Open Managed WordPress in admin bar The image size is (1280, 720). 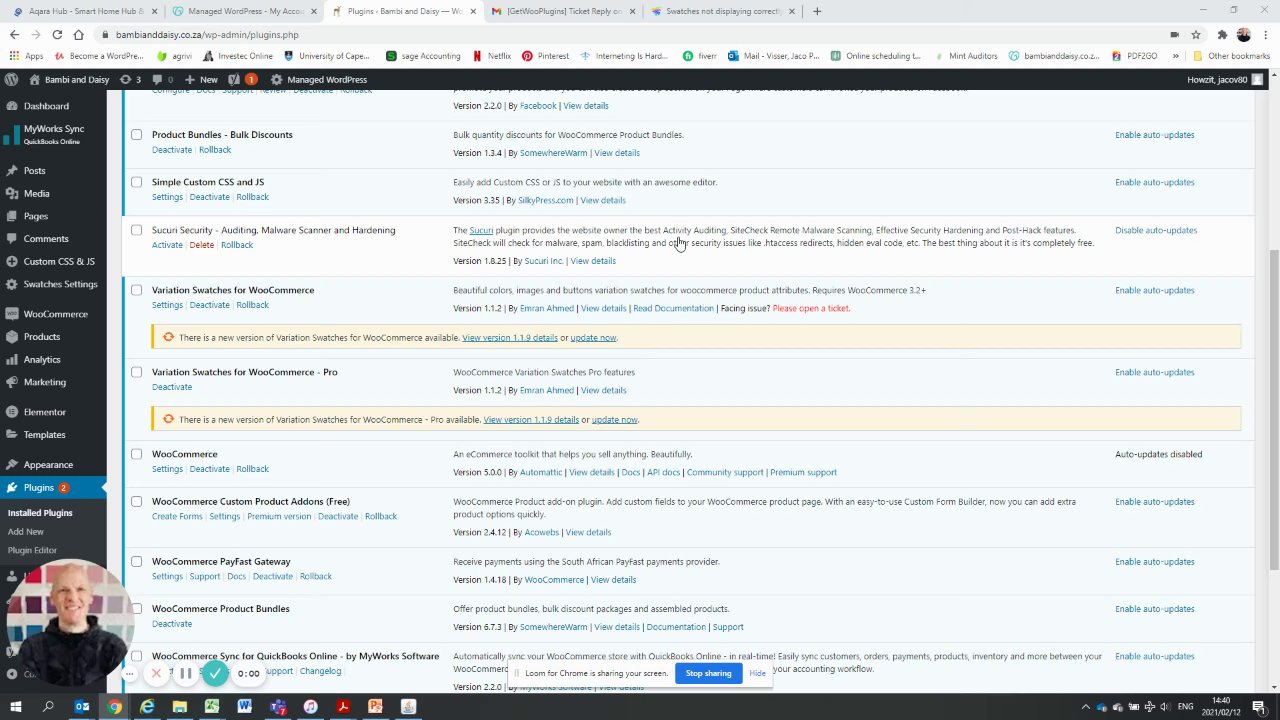click(318, 79)
